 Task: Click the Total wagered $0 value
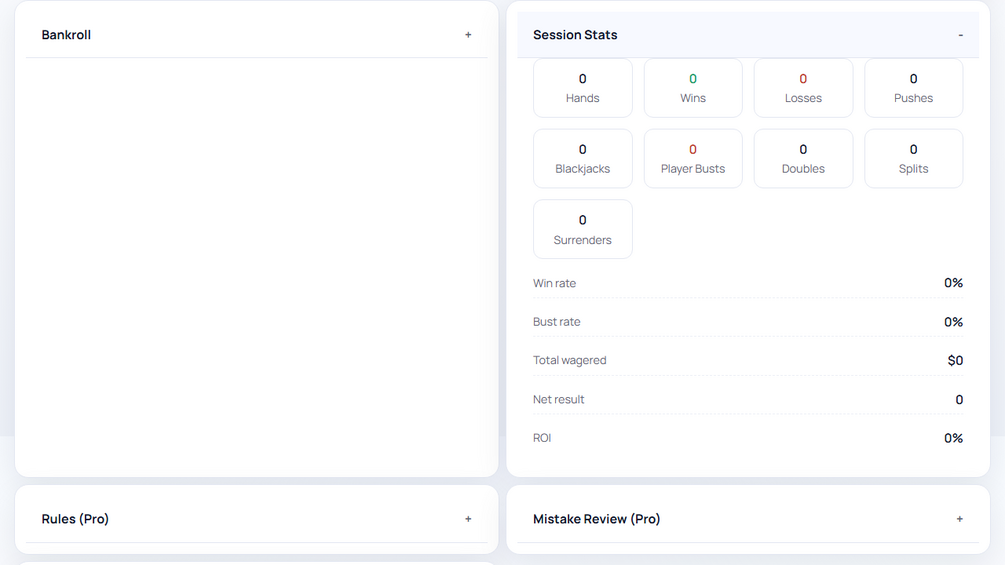[955, 360]
